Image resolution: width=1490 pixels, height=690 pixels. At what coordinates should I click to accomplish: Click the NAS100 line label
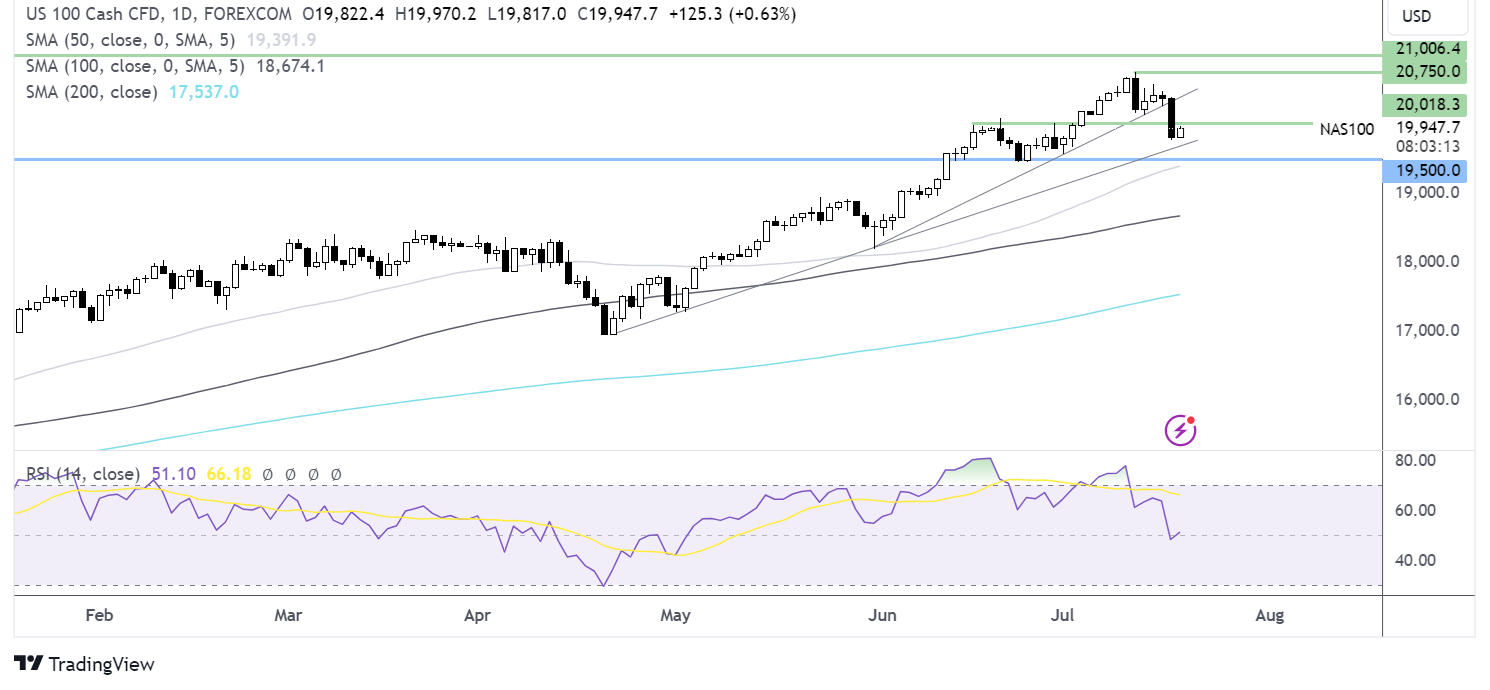tap(1346, 128)
